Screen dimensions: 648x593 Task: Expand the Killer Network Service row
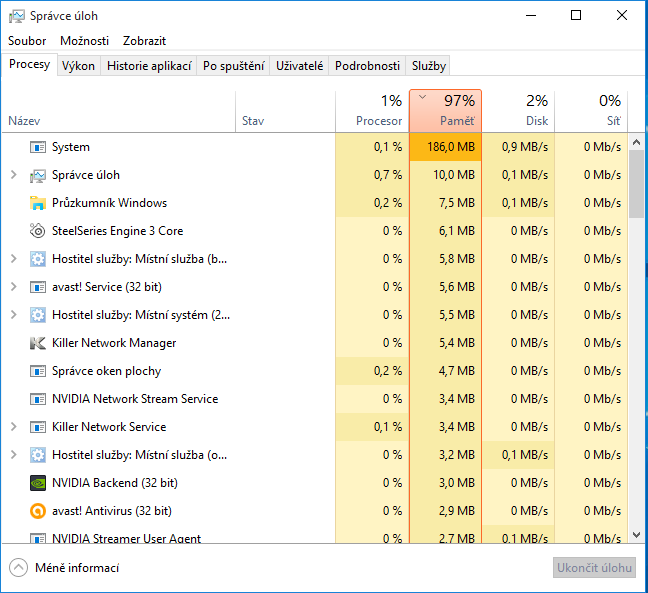(13, 427)
